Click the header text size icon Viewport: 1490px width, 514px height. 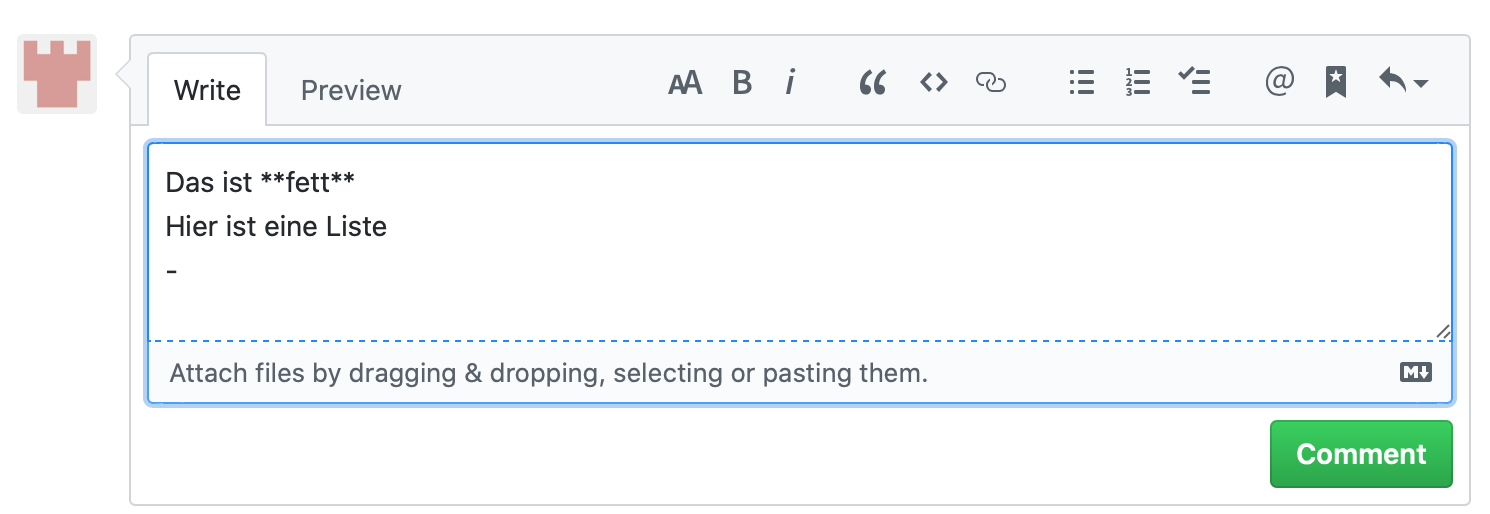click(x=685, y=83)
